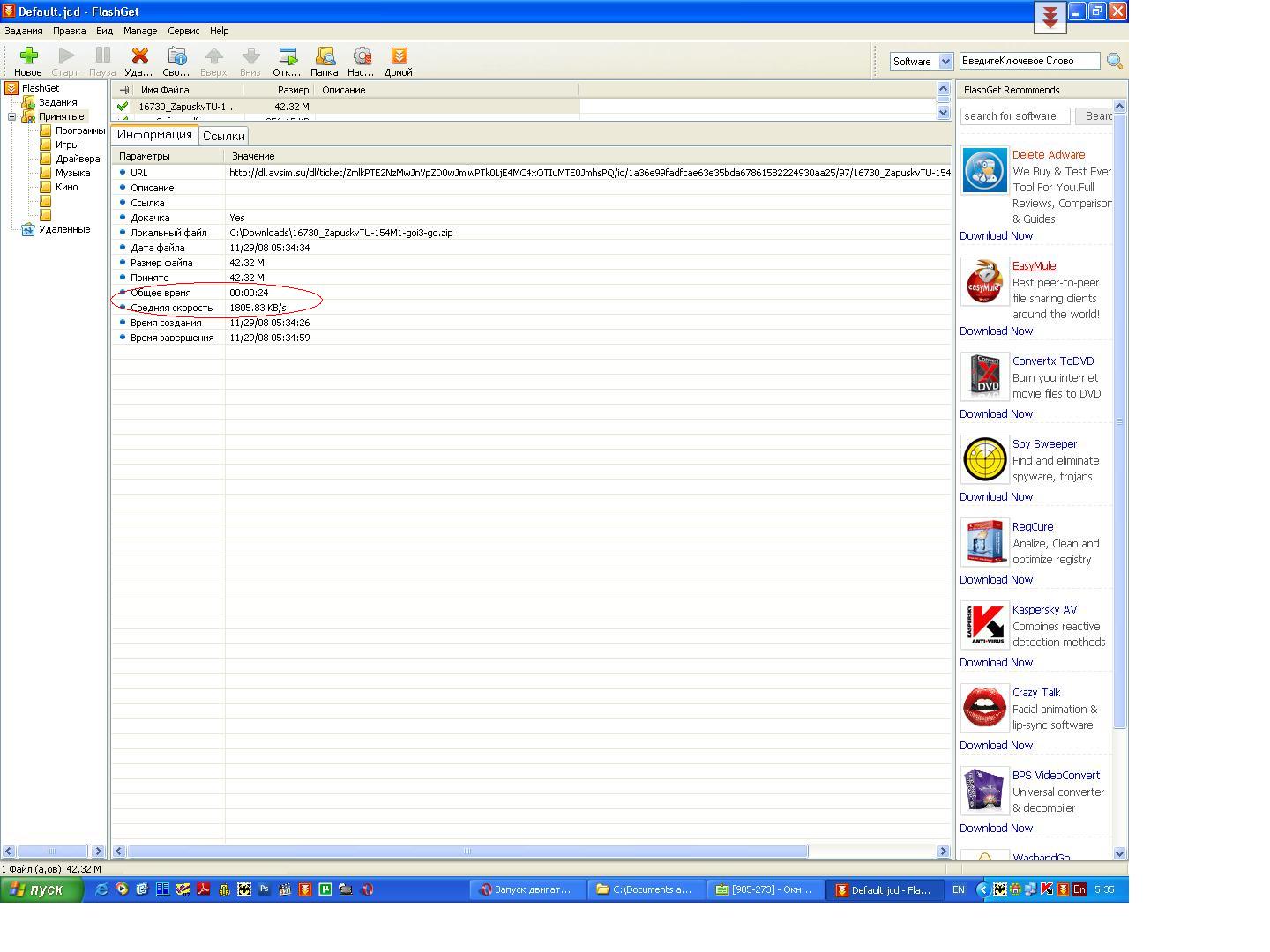Viewport: 1270px width, 952px height.
Task: Click the Вверх up arrow icon
Action: coord(213,56)
